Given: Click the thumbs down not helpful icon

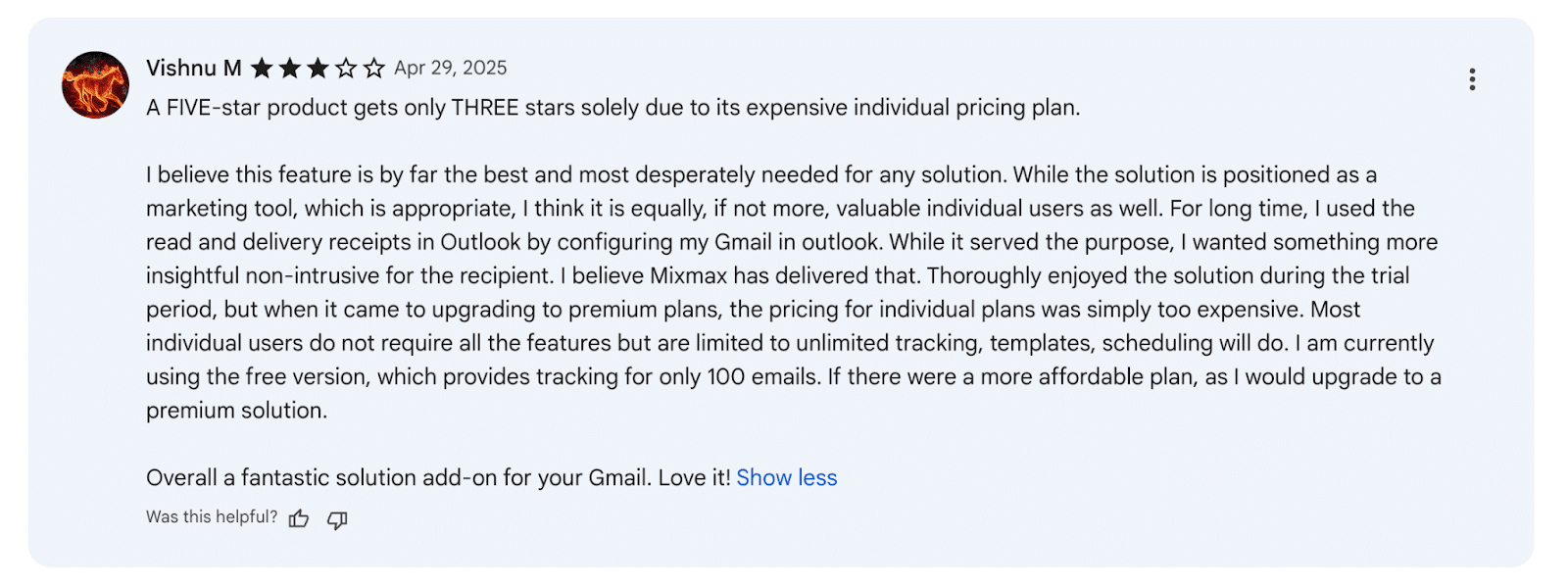Looking at the screenshot, I should (337, 519).
